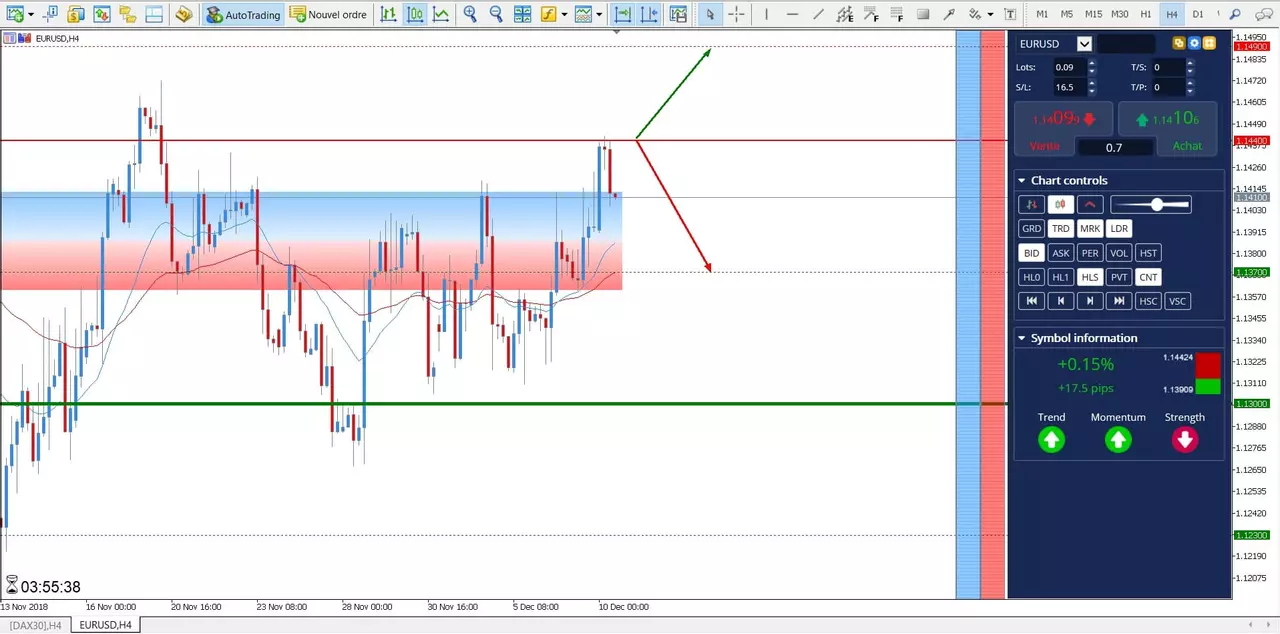The image size is (1280, 634).
Task: Click the T/P input field
Action: [1168, 87]
